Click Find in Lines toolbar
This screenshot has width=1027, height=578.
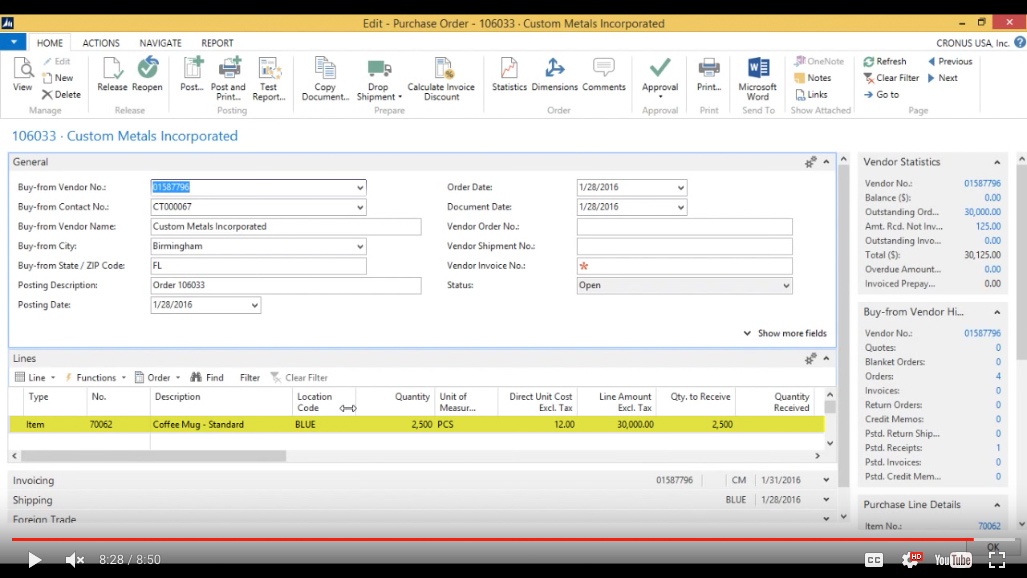point(207,377)
